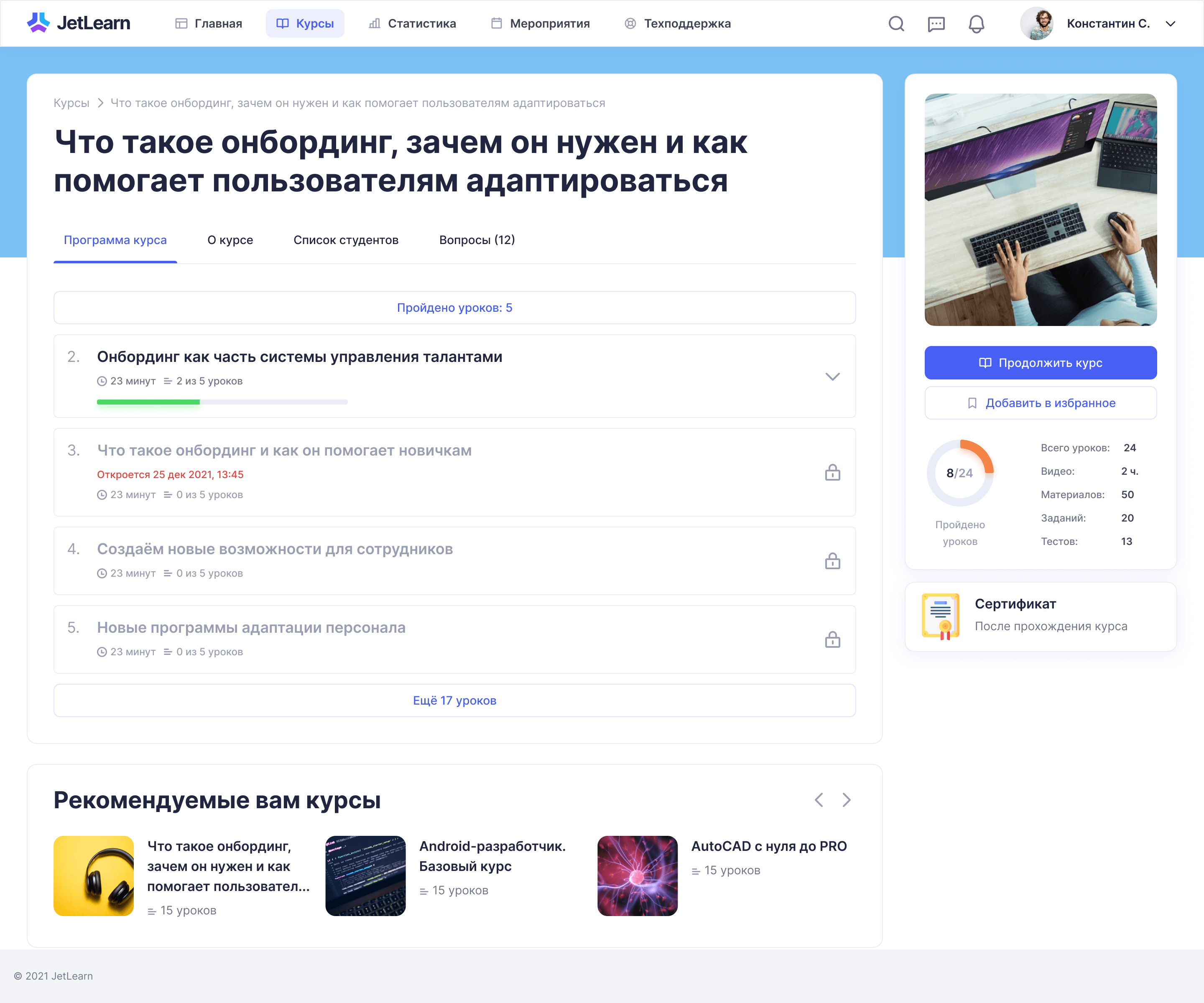This screenshot has width=1204, height=1003.
Task: Open the chat messages icon
Action: coord(936,23)
